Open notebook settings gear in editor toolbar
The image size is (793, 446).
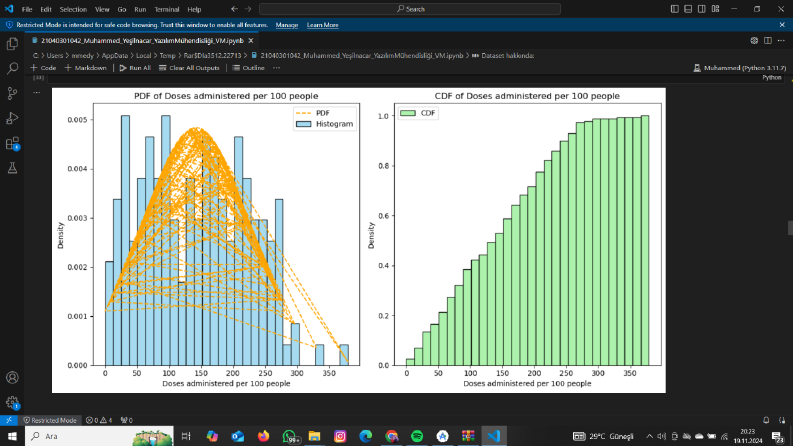tap(754, 40)
